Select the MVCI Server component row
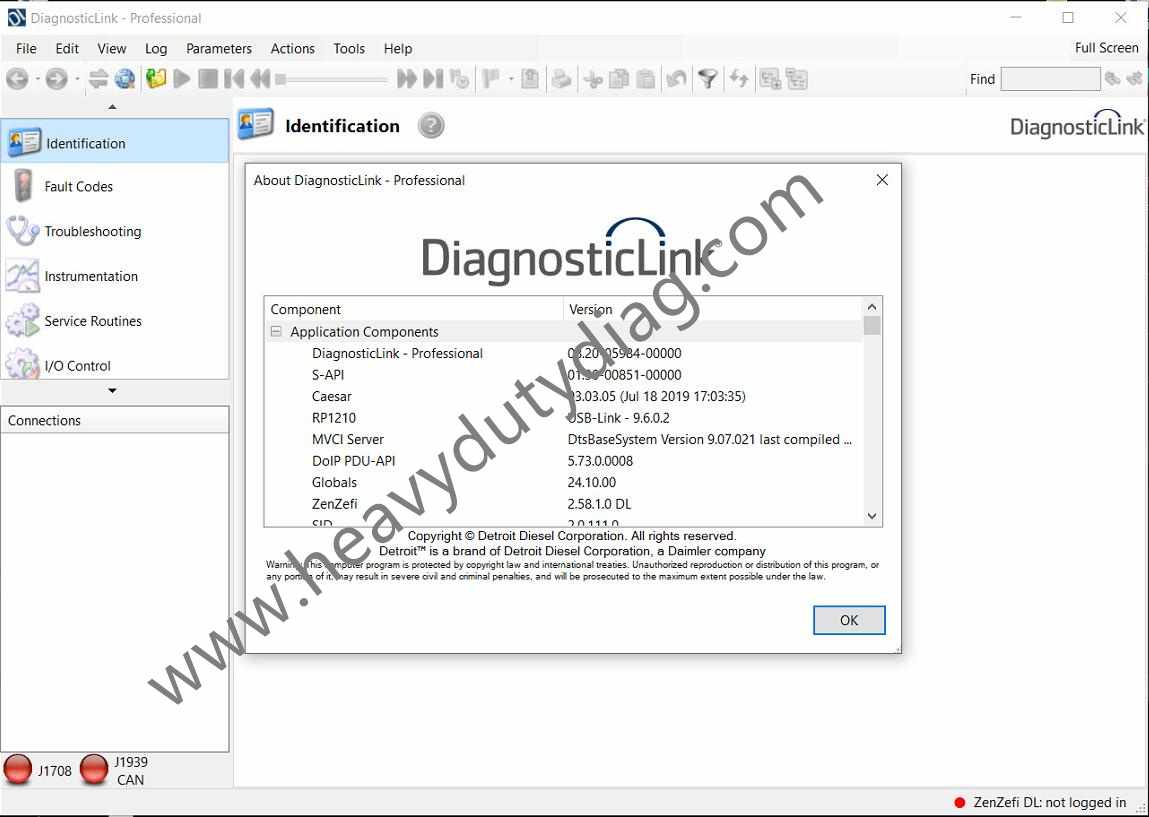 pyautogui.click(x=564, y=439)
